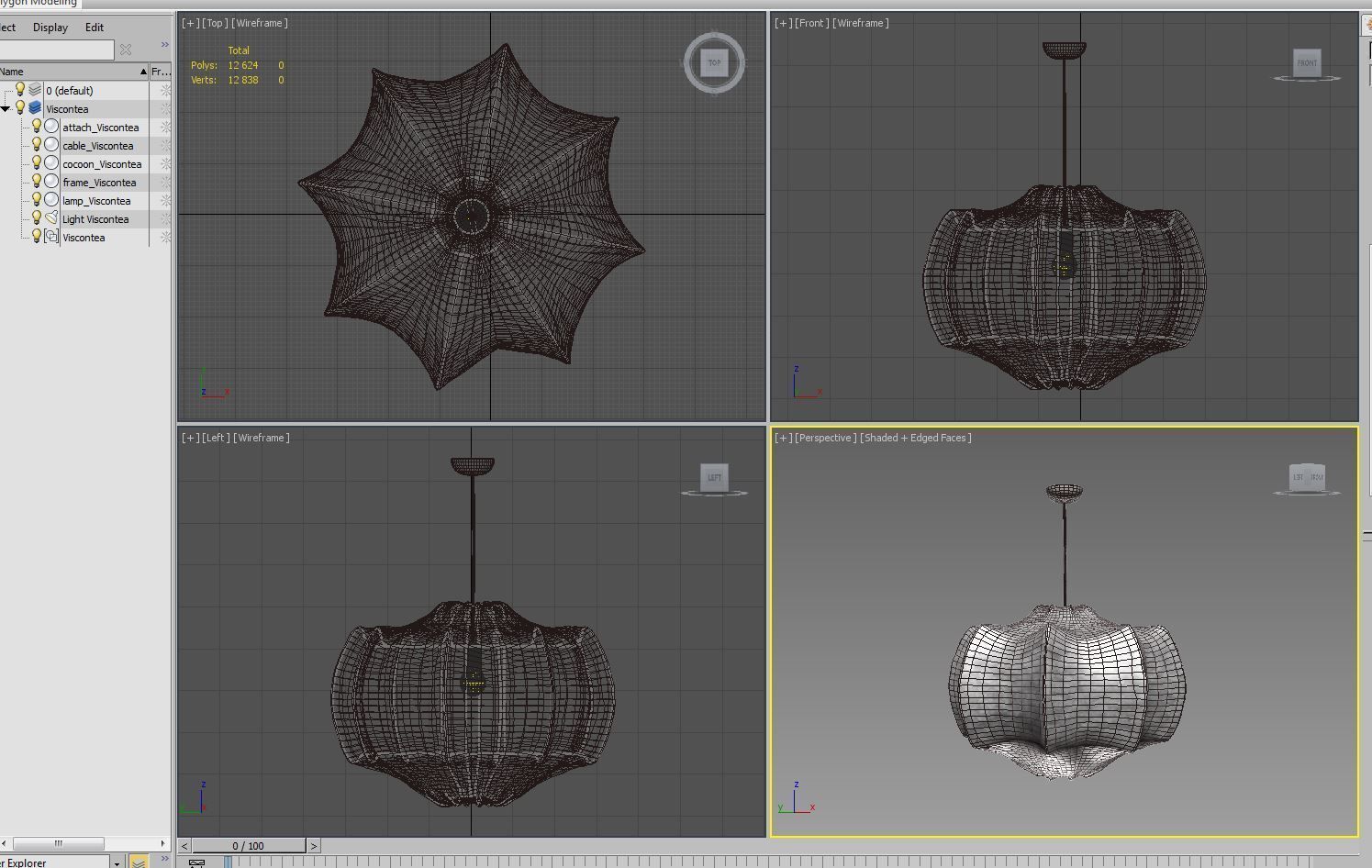Click the TOP ViewCube face in Top viewport

coord(714,63)
